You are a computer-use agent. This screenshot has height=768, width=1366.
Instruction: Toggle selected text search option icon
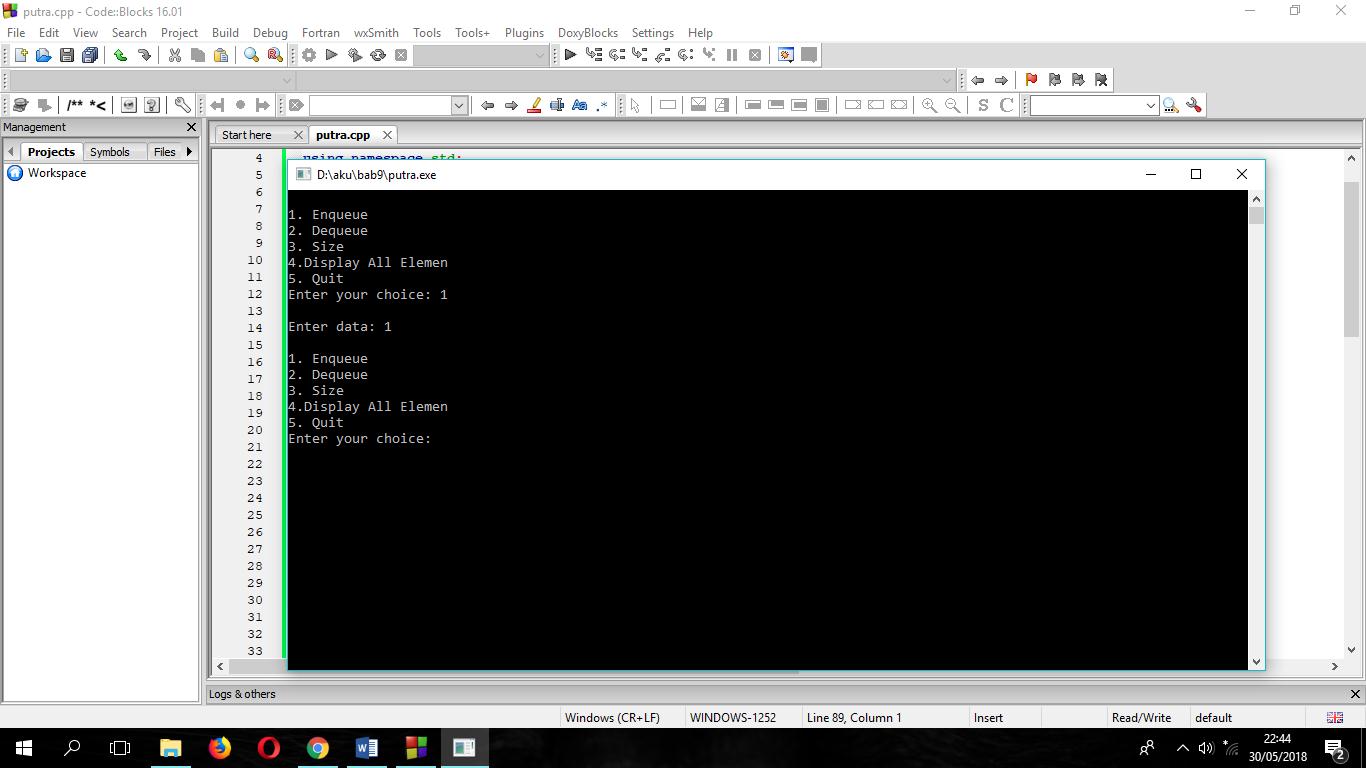click(557, 105)
